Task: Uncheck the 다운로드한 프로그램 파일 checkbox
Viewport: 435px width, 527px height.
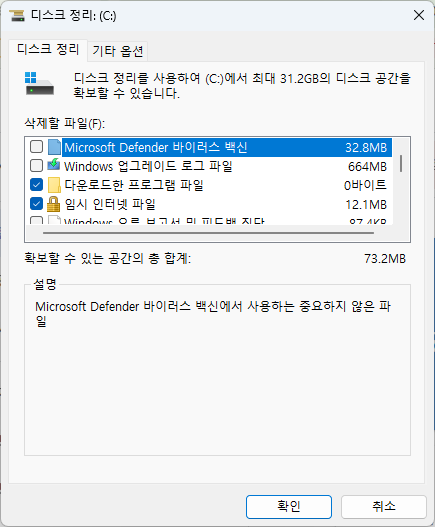Action: (36, 185)
